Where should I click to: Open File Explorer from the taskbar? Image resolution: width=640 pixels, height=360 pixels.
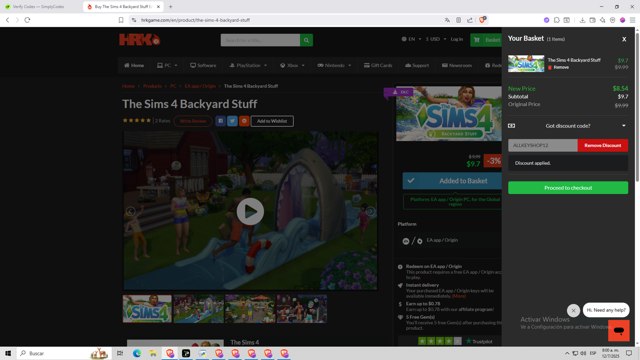[x=153, y=353]
